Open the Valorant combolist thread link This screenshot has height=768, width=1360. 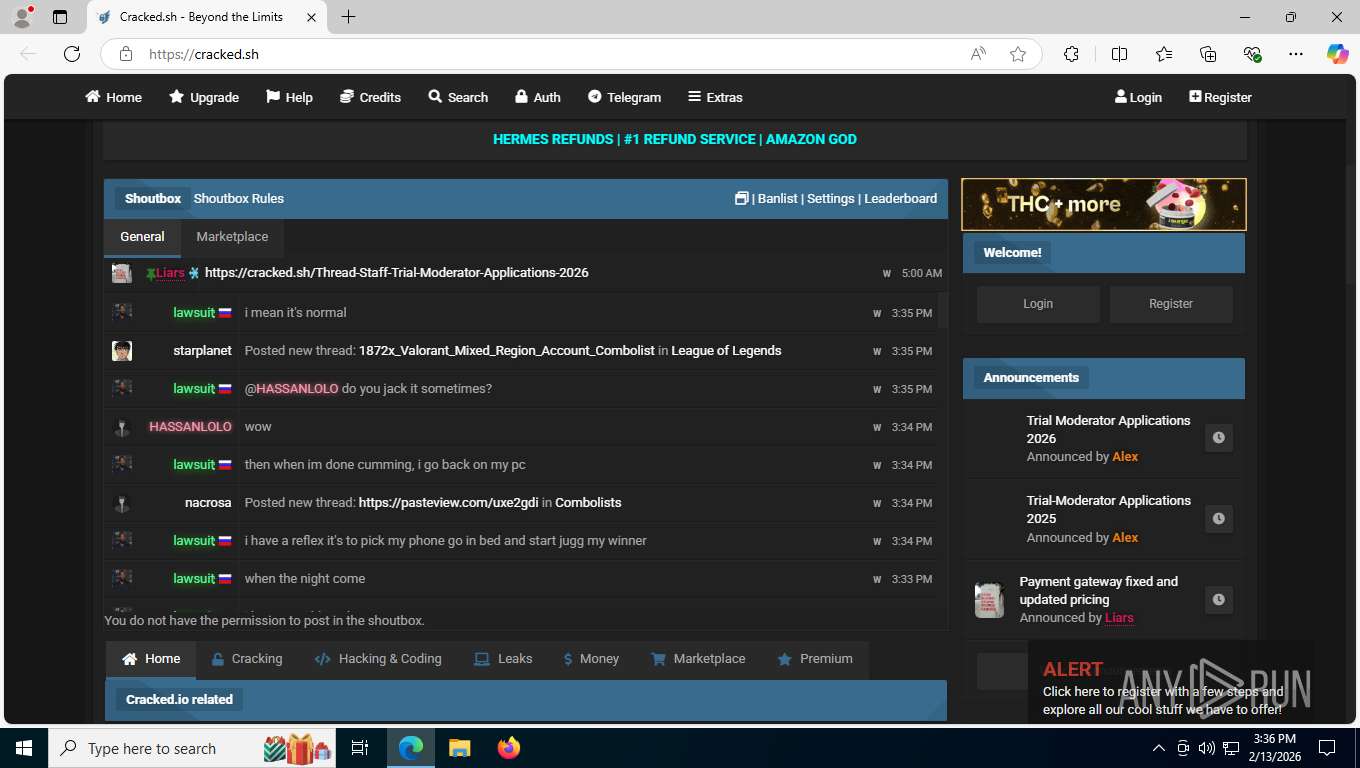click(507, 351)
